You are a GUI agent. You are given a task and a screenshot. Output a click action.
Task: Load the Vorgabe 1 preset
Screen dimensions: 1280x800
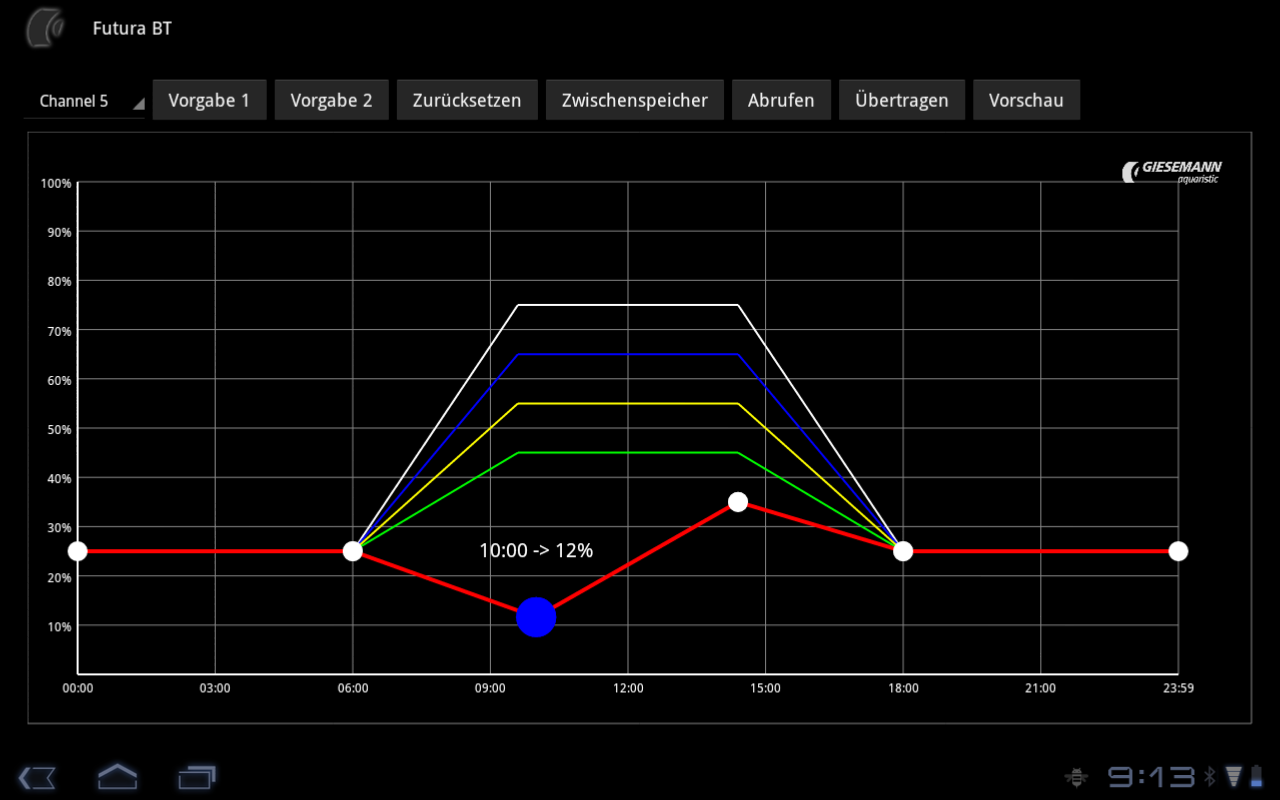tap(209, 100)
